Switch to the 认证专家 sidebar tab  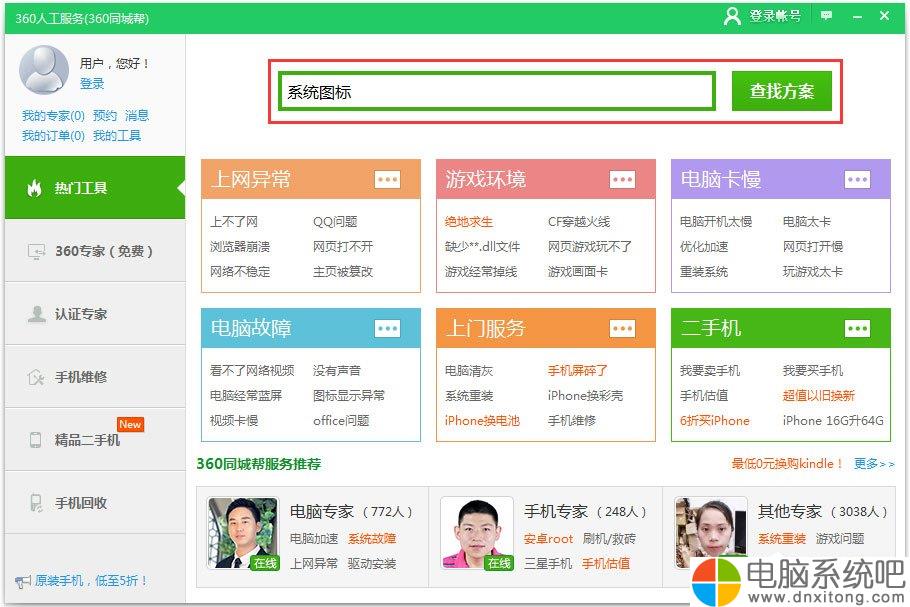(95, 314)
